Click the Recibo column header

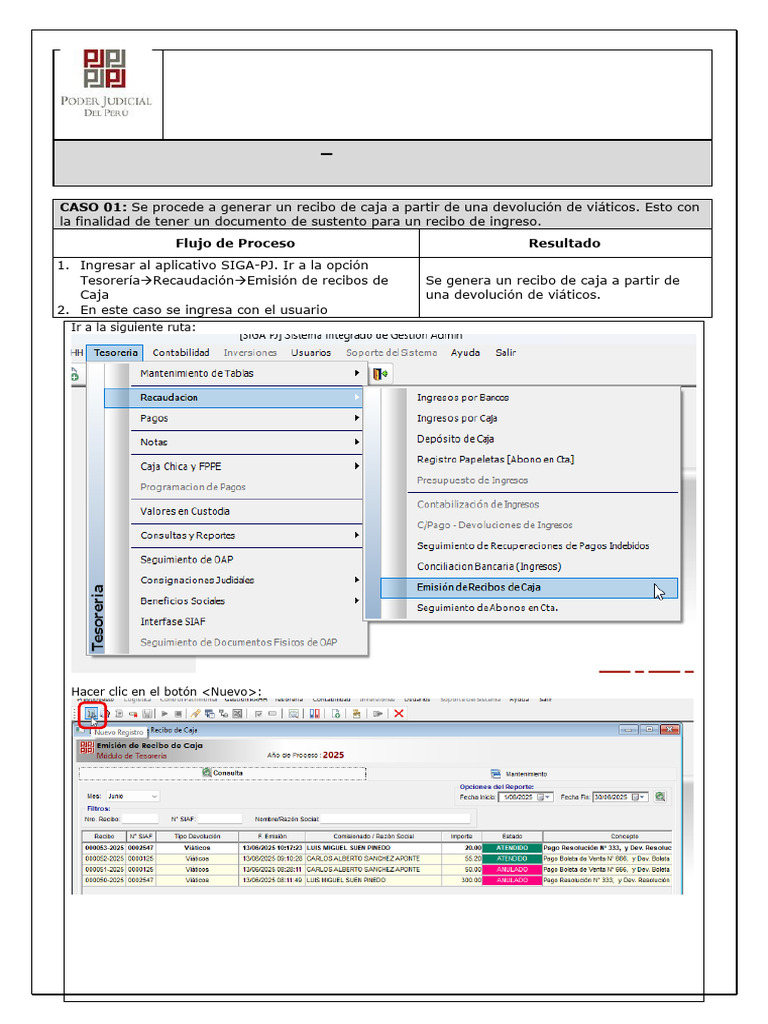(104, 837)
